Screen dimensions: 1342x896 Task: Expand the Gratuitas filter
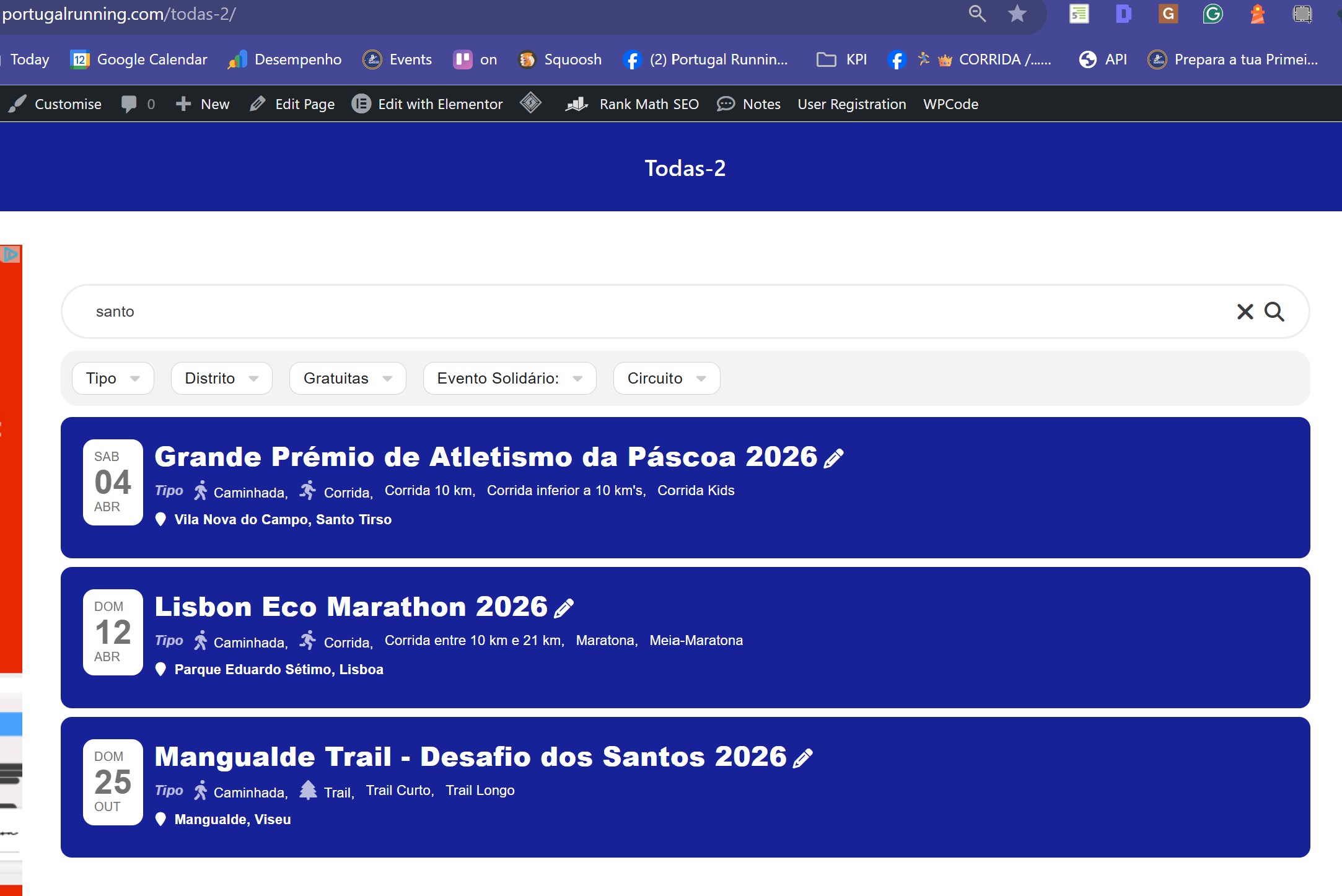click(347, 379)
